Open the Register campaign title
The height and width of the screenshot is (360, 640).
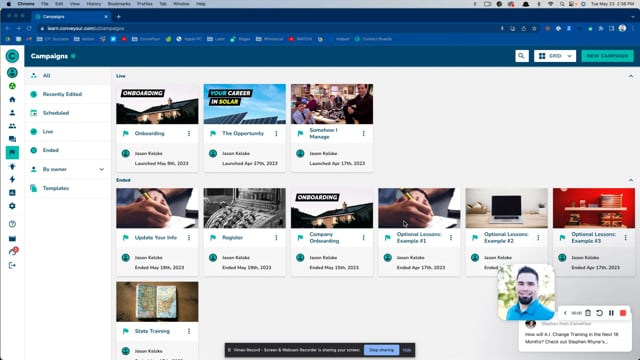tap(232, 238)
